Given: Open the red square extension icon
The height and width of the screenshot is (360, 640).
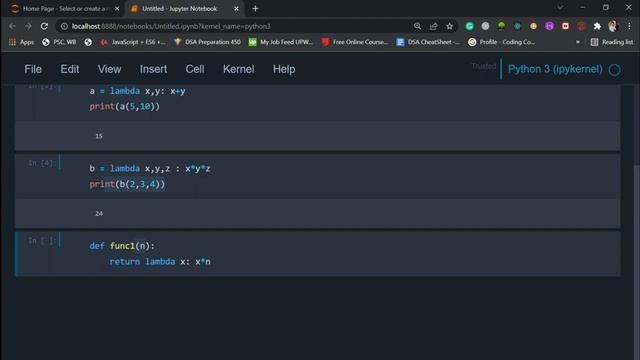Looking at the screenshot, I should point(565,26).
